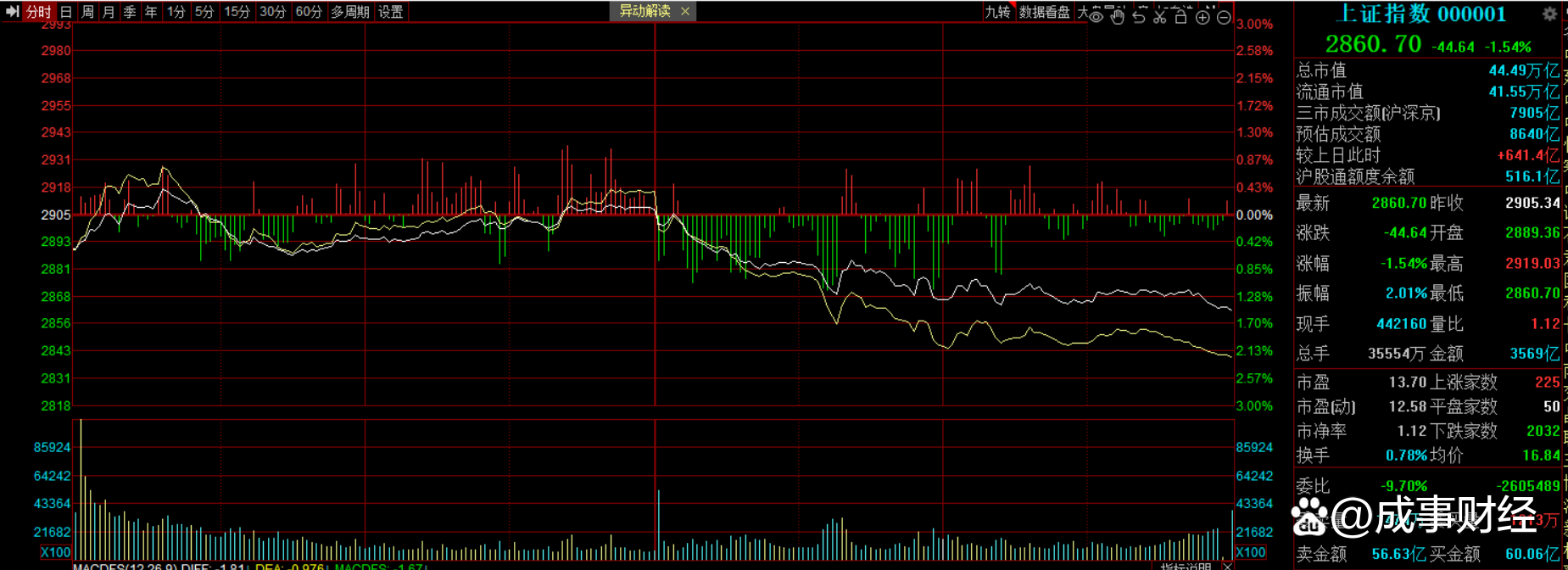
Task: Click the 振幅 value 2.01%
Action: tap(1406, 293)
